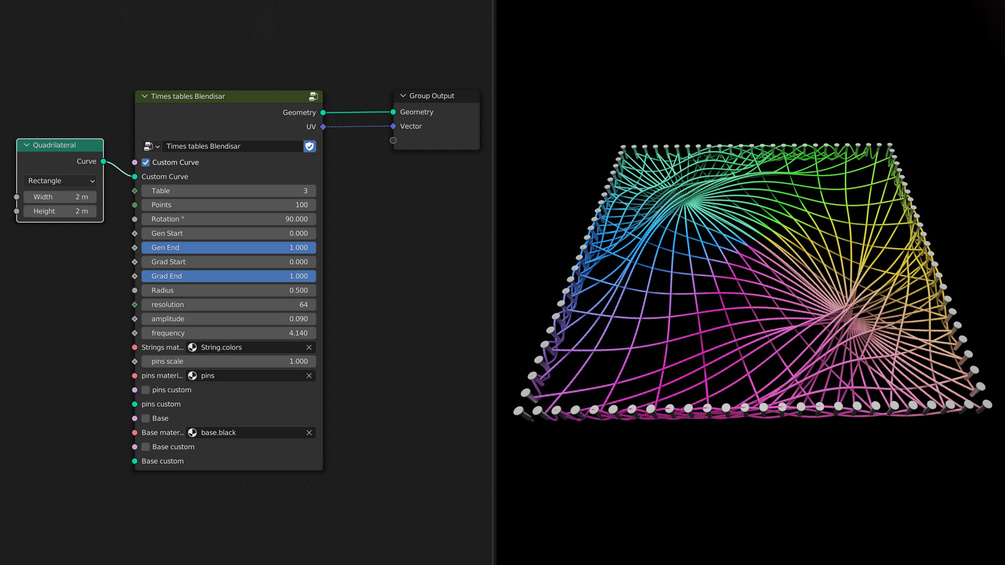The width and height of the screenshot is (1005, 565).
Task: Toggle the fake user shield icon
Action: pyautogui.click(x=310, y=146)
